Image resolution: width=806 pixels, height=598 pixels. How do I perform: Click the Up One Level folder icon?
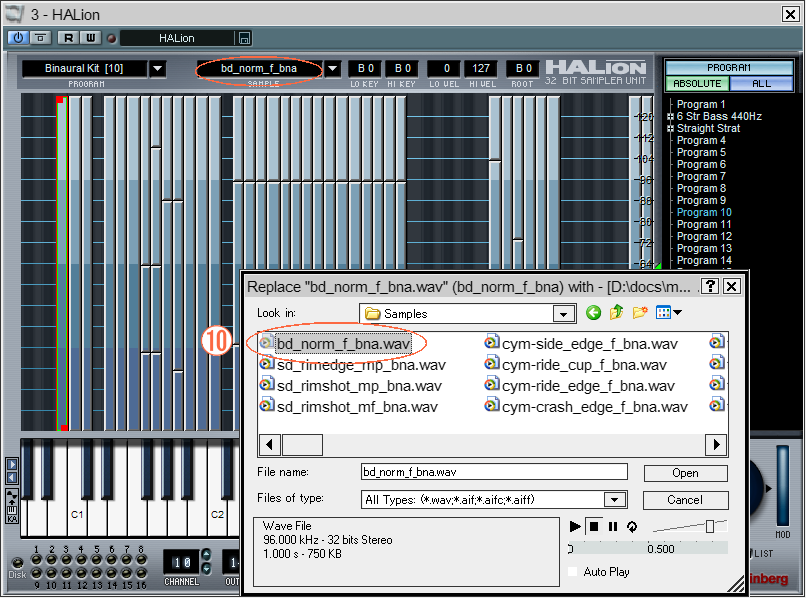click(616, 312)
